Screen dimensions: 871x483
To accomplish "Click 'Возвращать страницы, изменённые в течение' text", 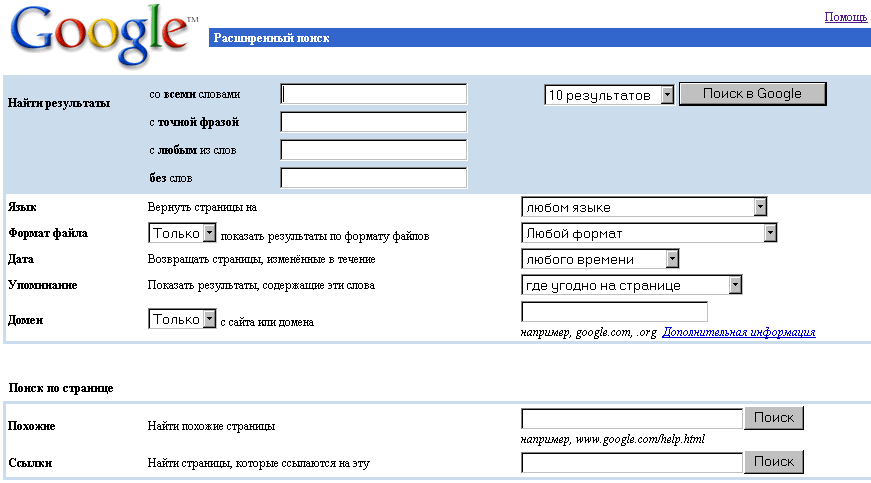I will click(x=262, y=259).
